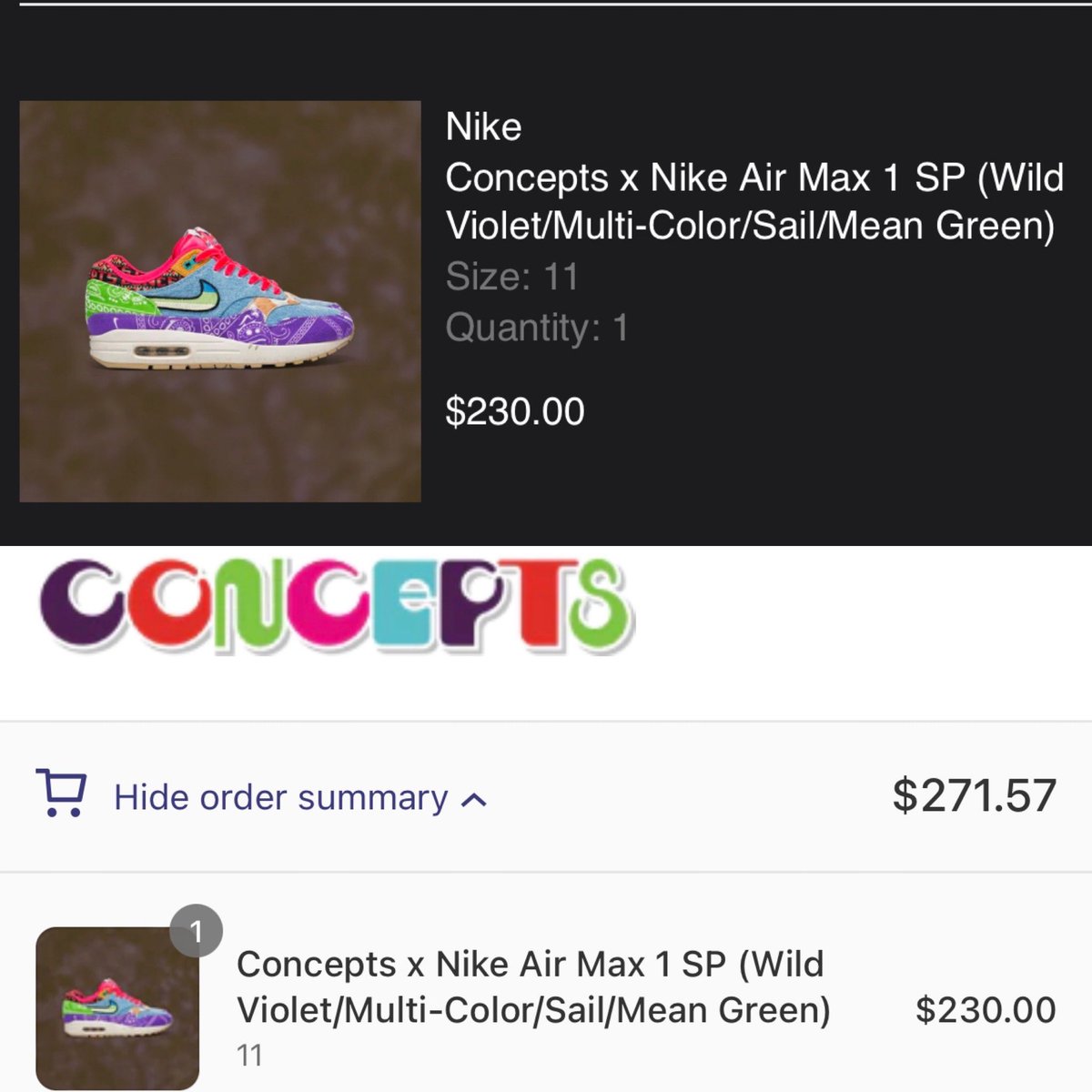1092x1092 pixels.
Task: Click the Nike brand name text
Action: [x=484, y=127]
